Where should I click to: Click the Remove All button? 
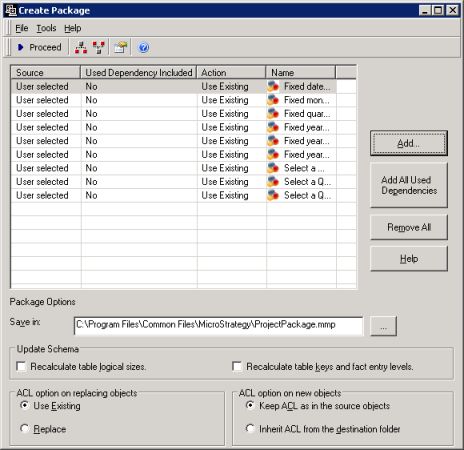click(409, 227)
